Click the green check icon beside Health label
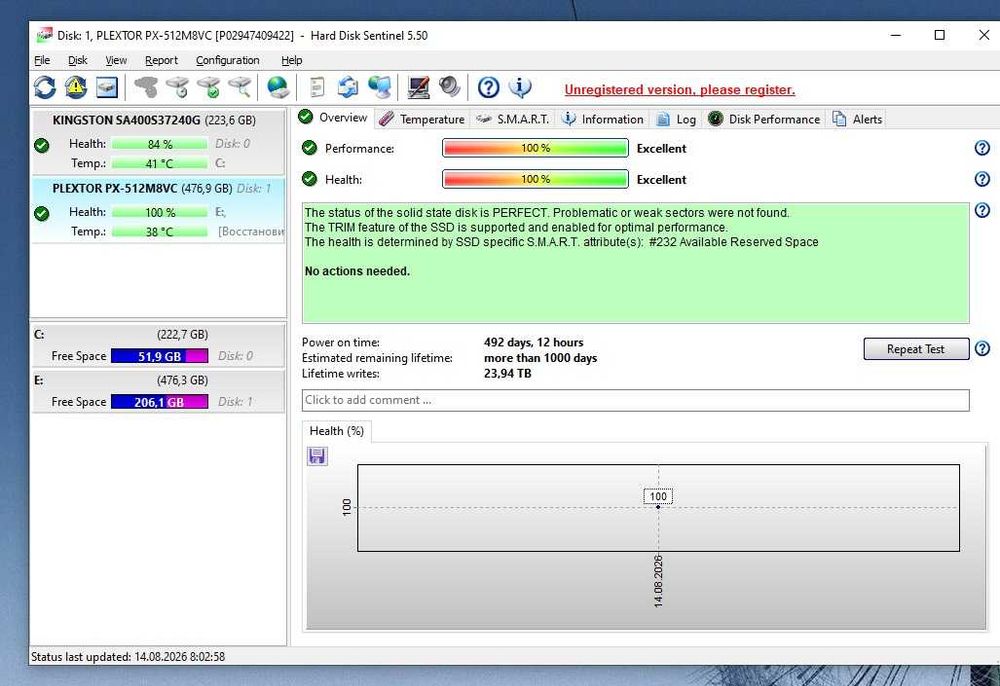Viewport: 1000px width, 686px height. click(309, 179)
